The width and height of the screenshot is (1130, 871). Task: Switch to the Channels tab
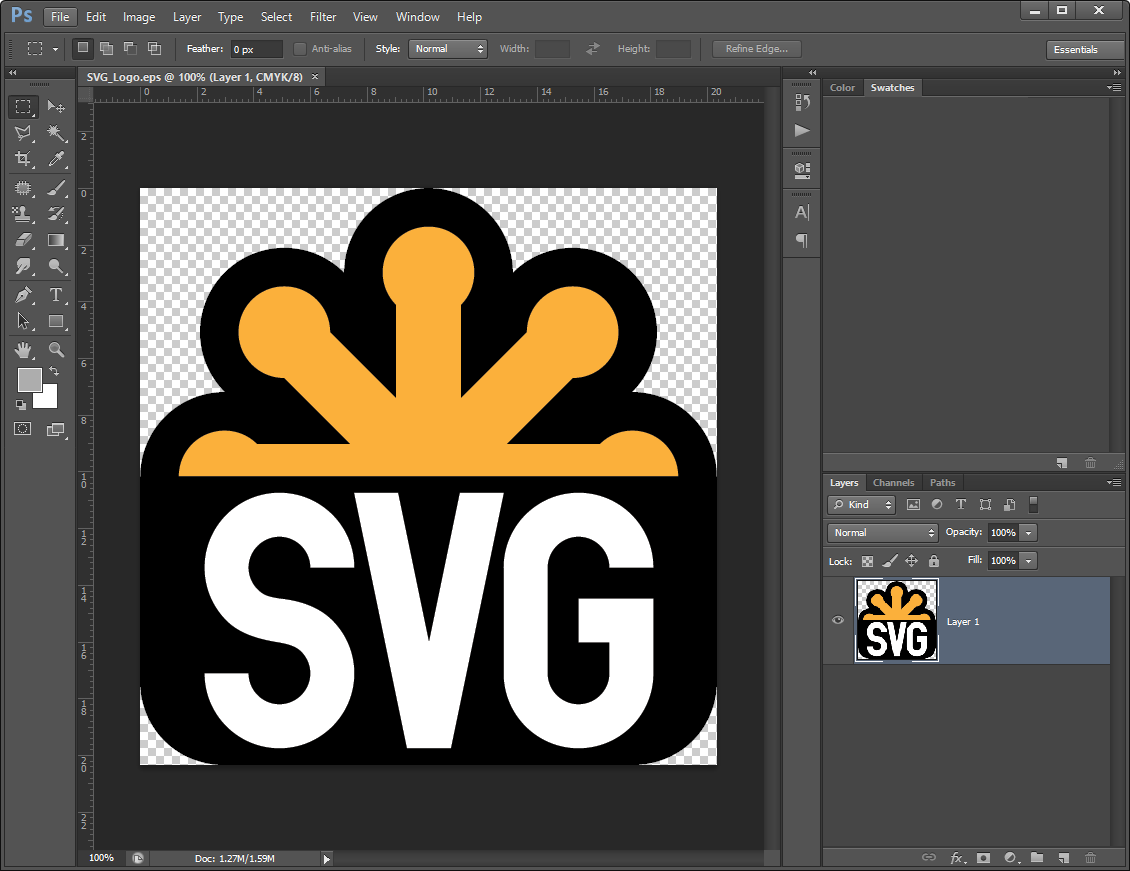coord(893,483)
